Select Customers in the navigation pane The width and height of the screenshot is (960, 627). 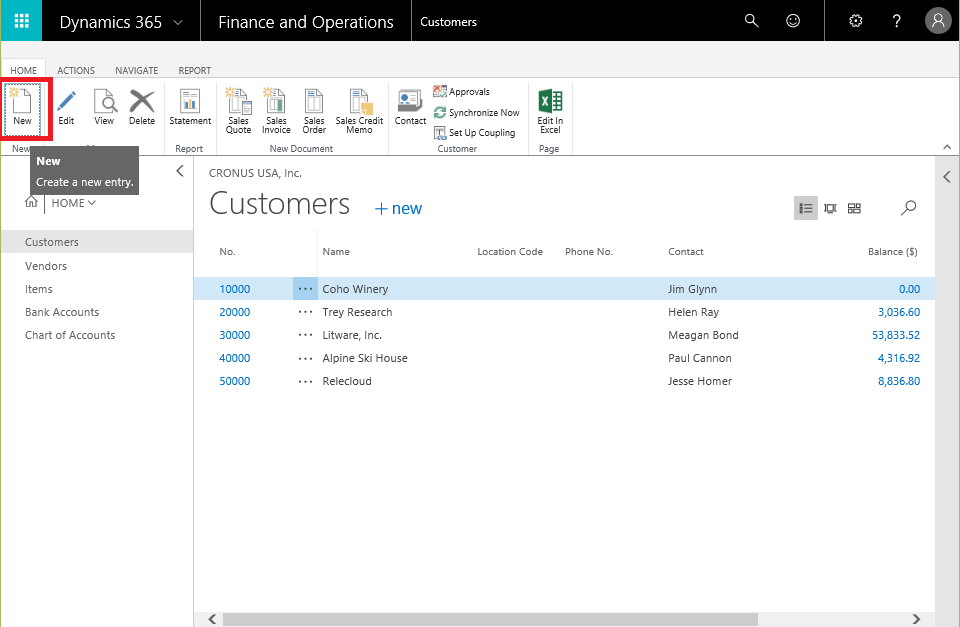pyautogui.click(x=97, y=242)
